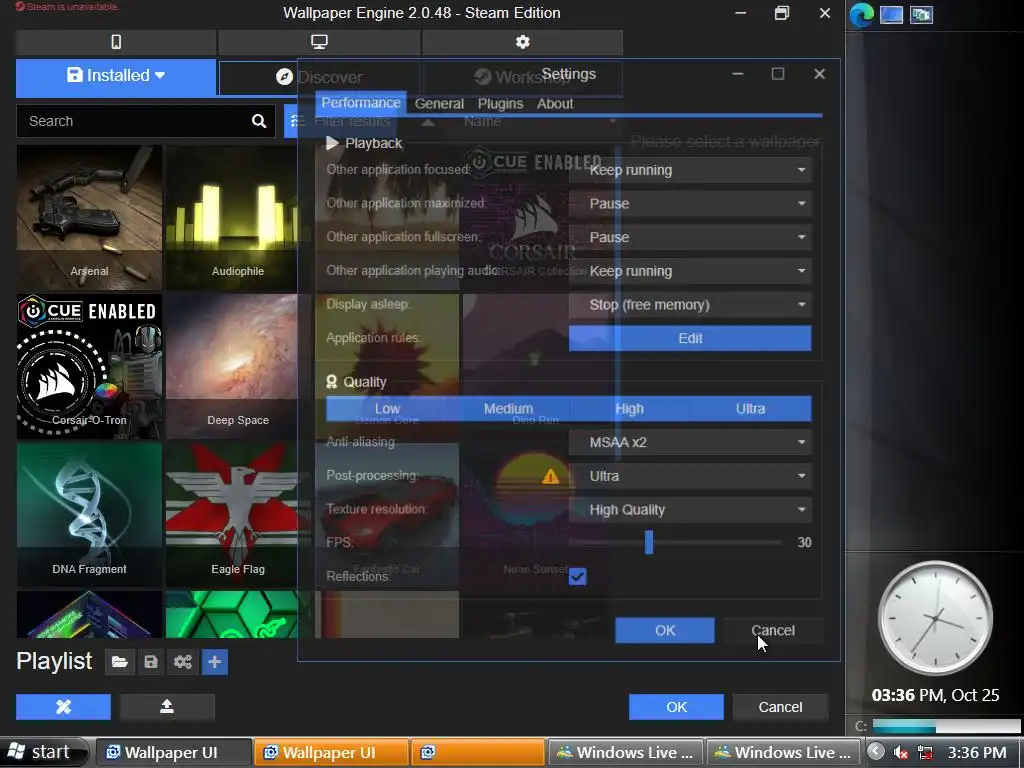The height and width of the screenshot is (768, 1024).
Task: Open the Windows start button
Action: tap(44, 752)
